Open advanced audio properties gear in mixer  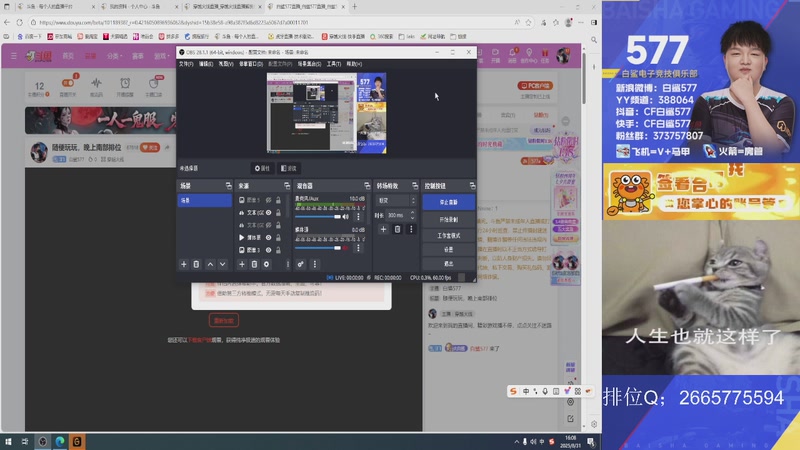point(301,264)
